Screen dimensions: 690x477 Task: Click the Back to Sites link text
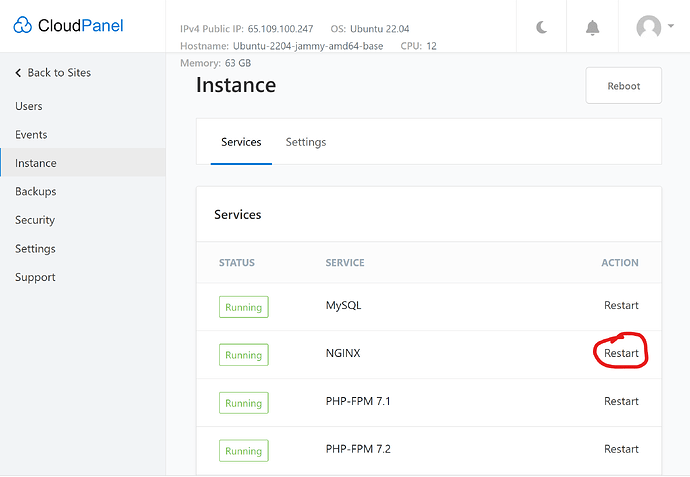point(59,73)
